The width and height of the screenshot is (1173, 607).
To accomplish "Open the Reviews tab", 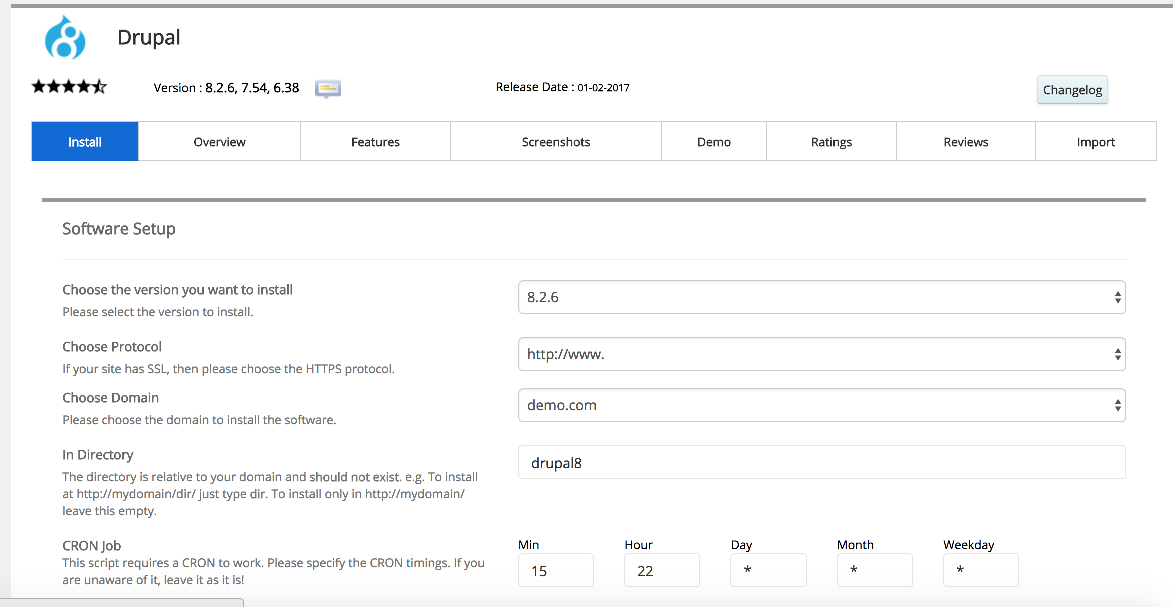I will coord(966,141).
